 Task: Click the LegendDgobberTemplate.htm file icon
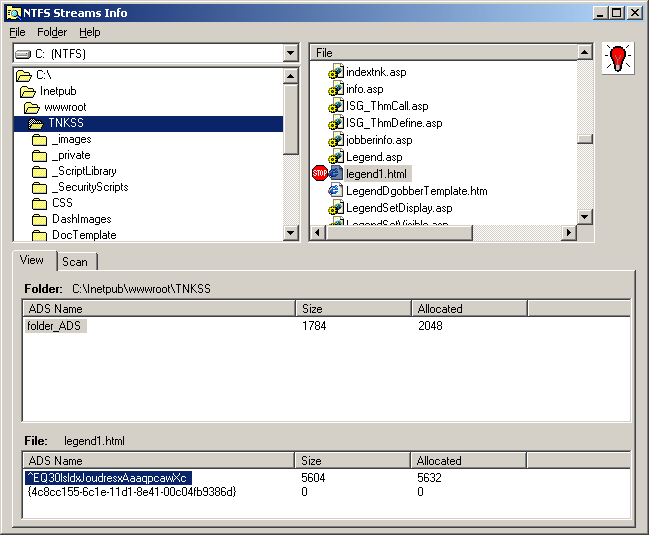coord(335,190)
